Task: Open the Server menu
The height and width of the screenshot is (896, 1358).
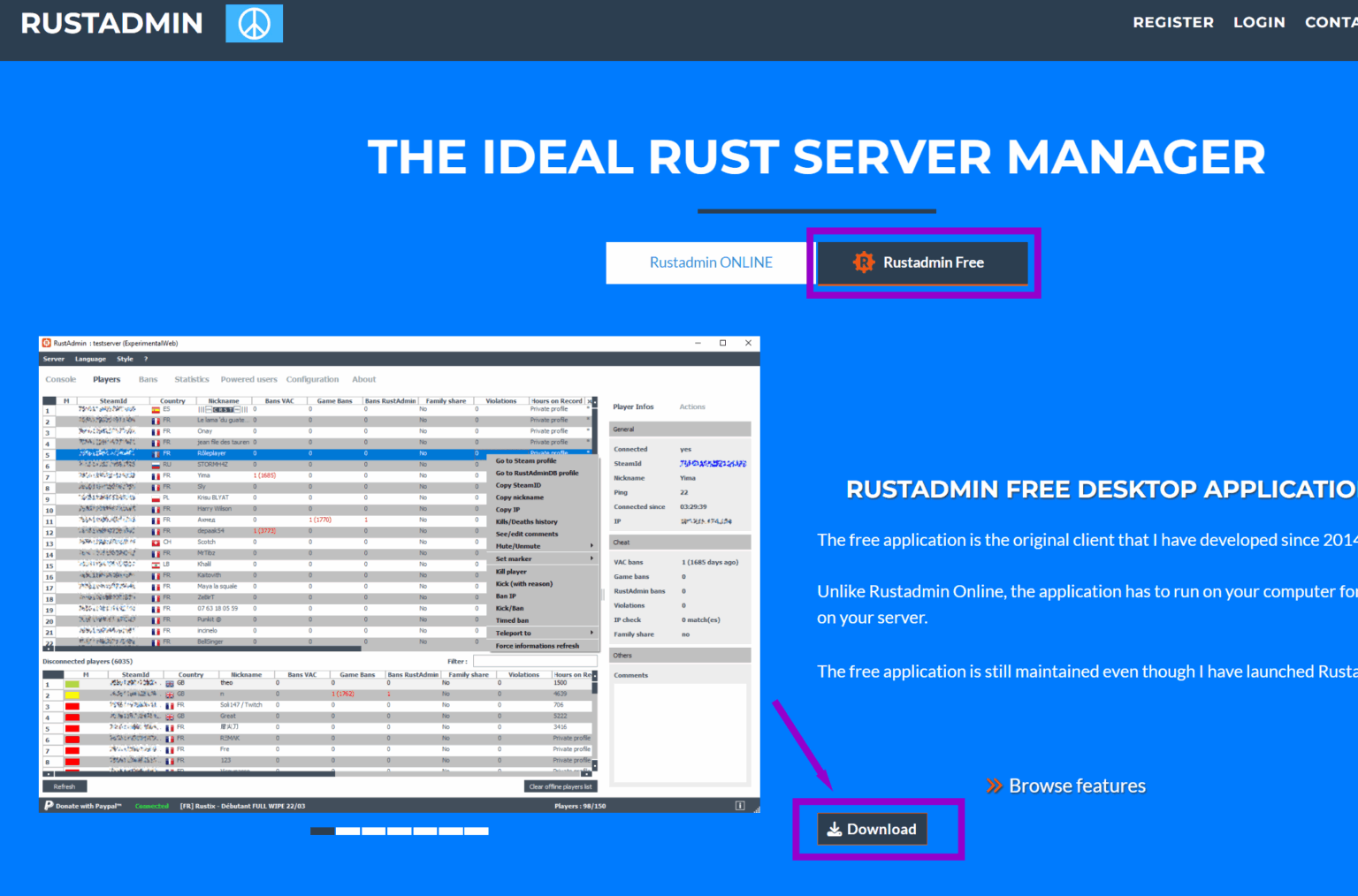Action: point(53,359)
